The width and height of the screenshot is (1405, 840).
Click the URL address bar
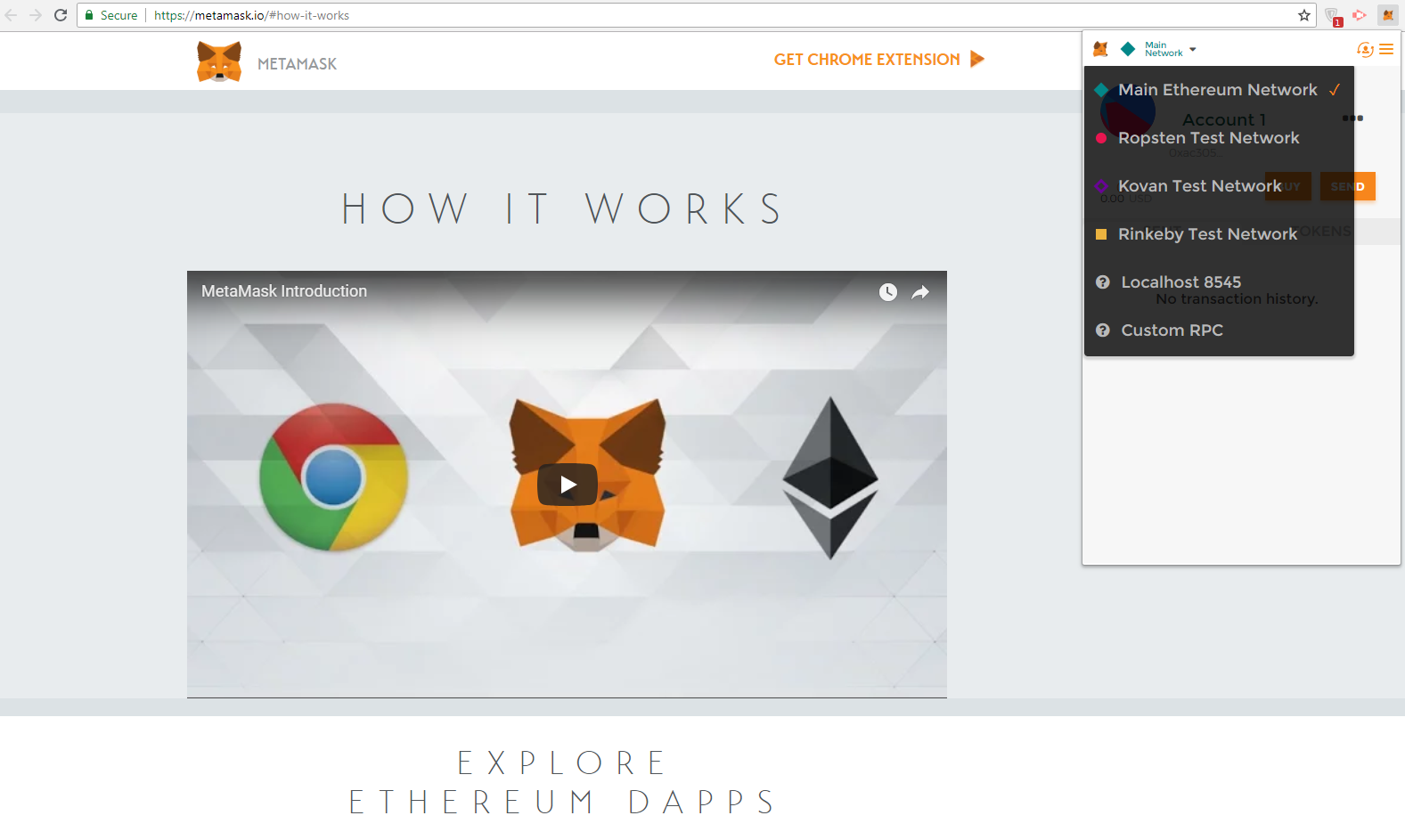pyautogui.click(x=695, y=15)
